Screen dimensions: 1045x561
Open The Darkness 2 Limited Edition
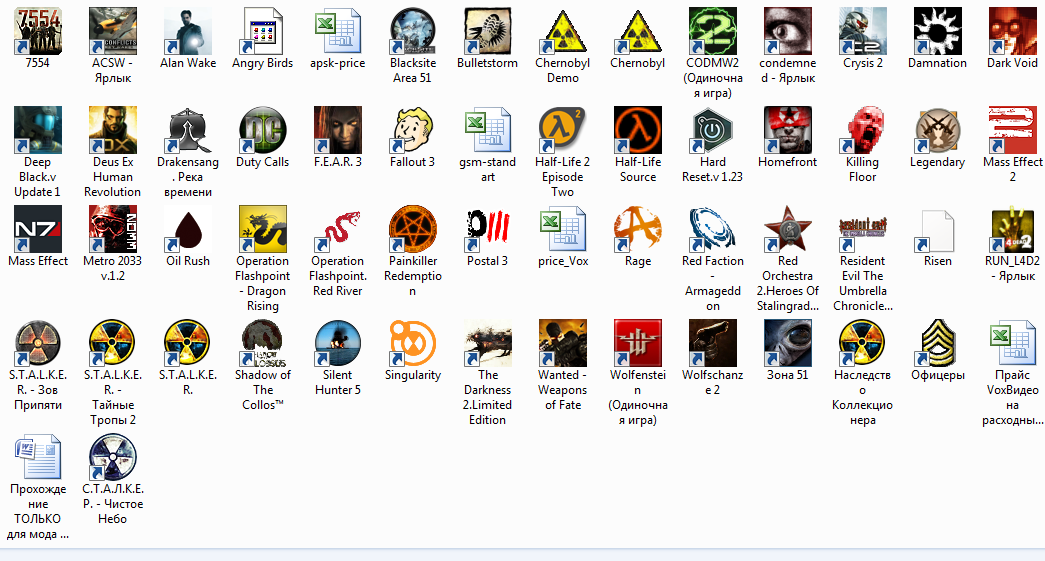pyautogui.click(x=488, y=343)
